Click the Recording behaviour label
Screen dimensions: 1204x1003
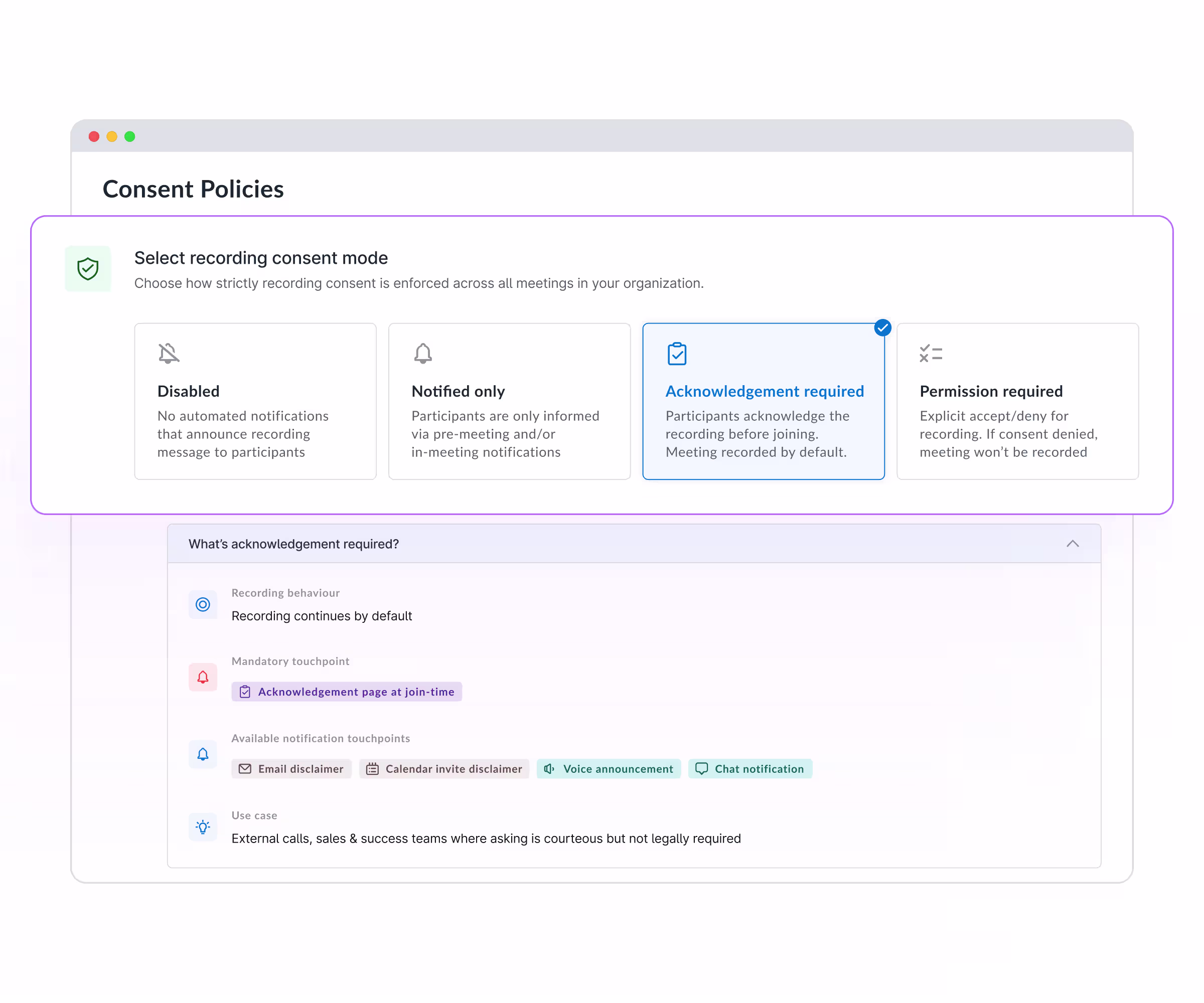[x=285, y=593]
